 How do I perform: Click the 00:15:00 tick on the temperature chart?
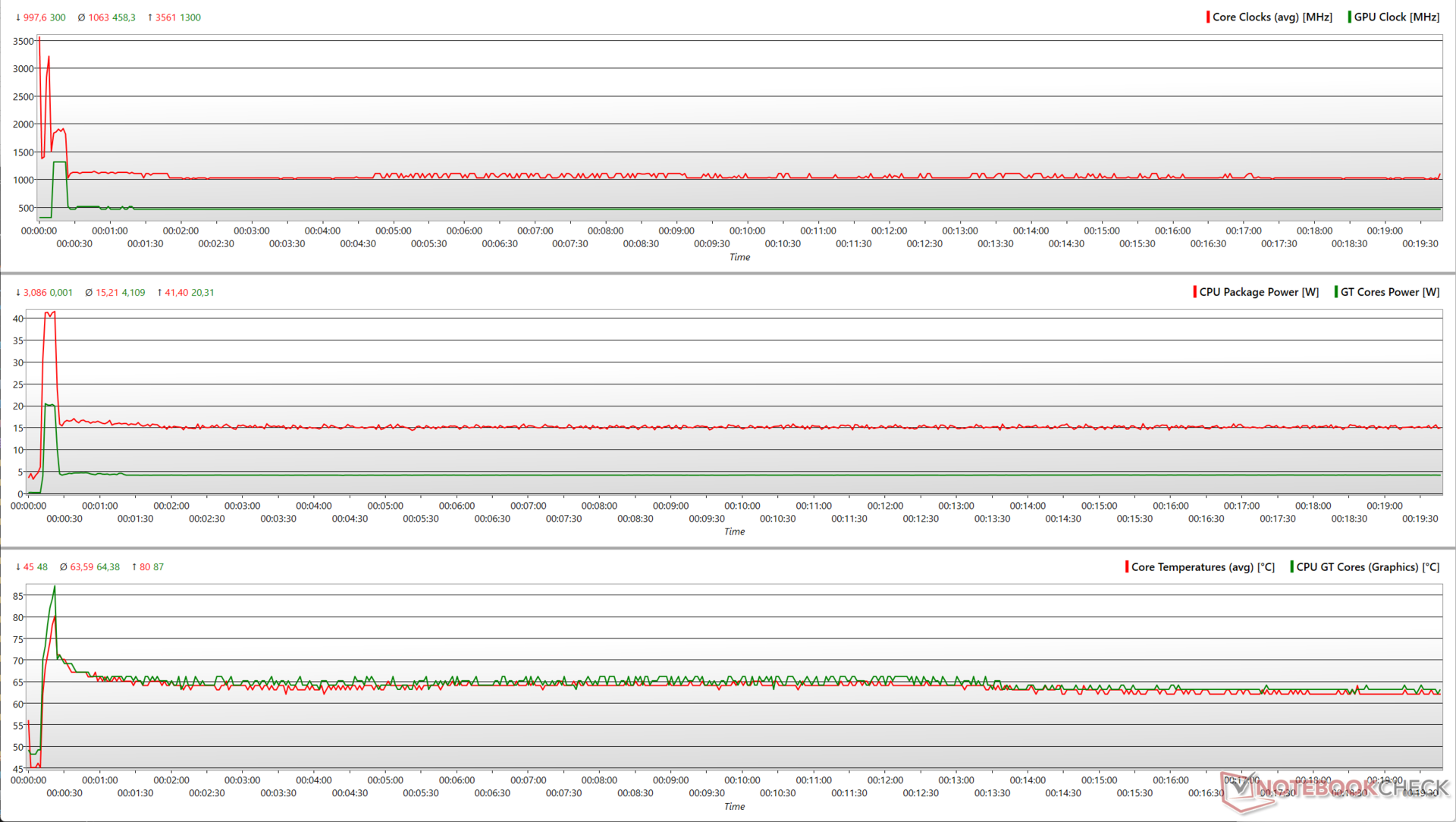pyautogui.click(x=1099, y=780)
